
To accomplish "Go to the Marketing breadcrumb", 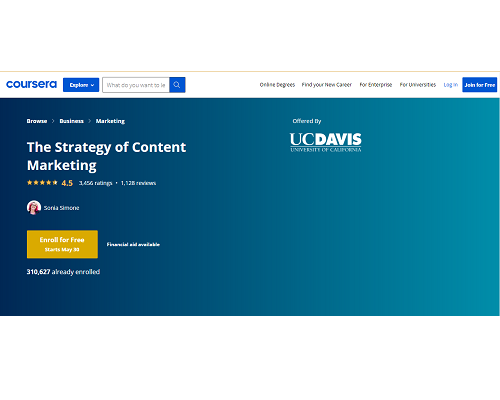I will point(110,121).
